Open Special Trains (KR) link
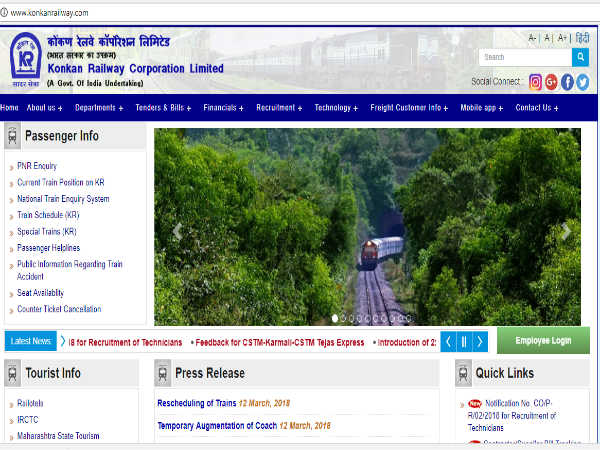Viewport: 600px width, 450px height. point(47,232)
